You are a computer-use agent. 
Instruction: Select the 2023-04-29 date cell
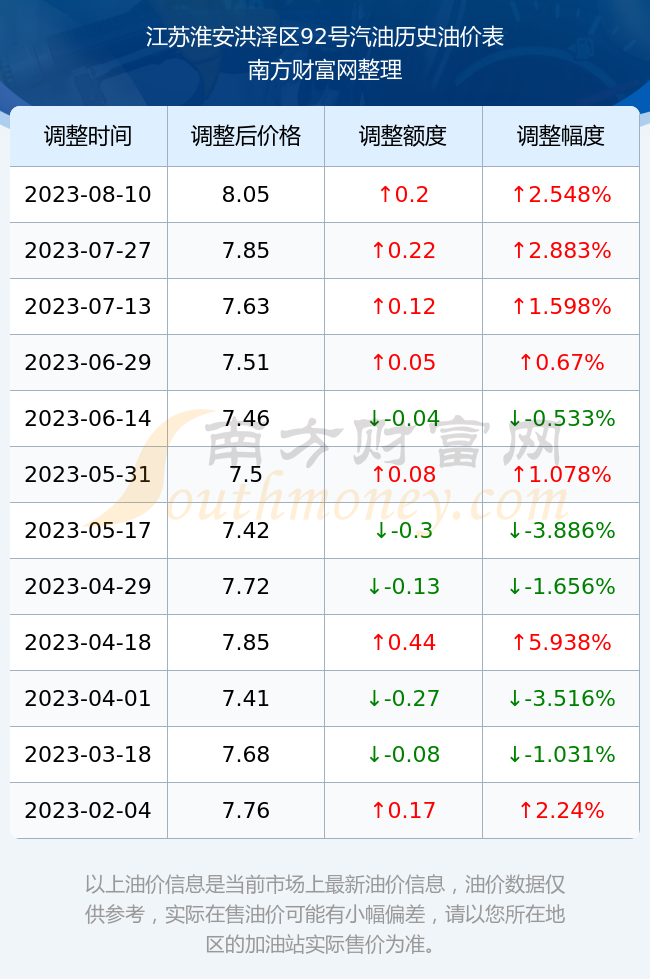point(88,586)
